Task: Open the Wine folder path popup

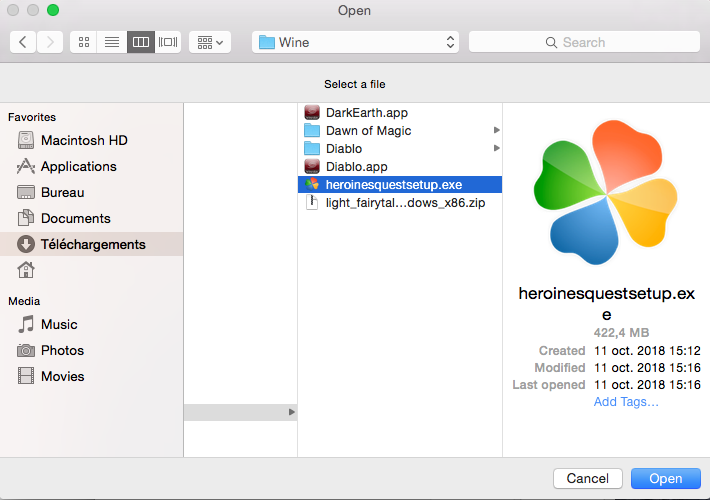Action: click(x=355, y=42)
